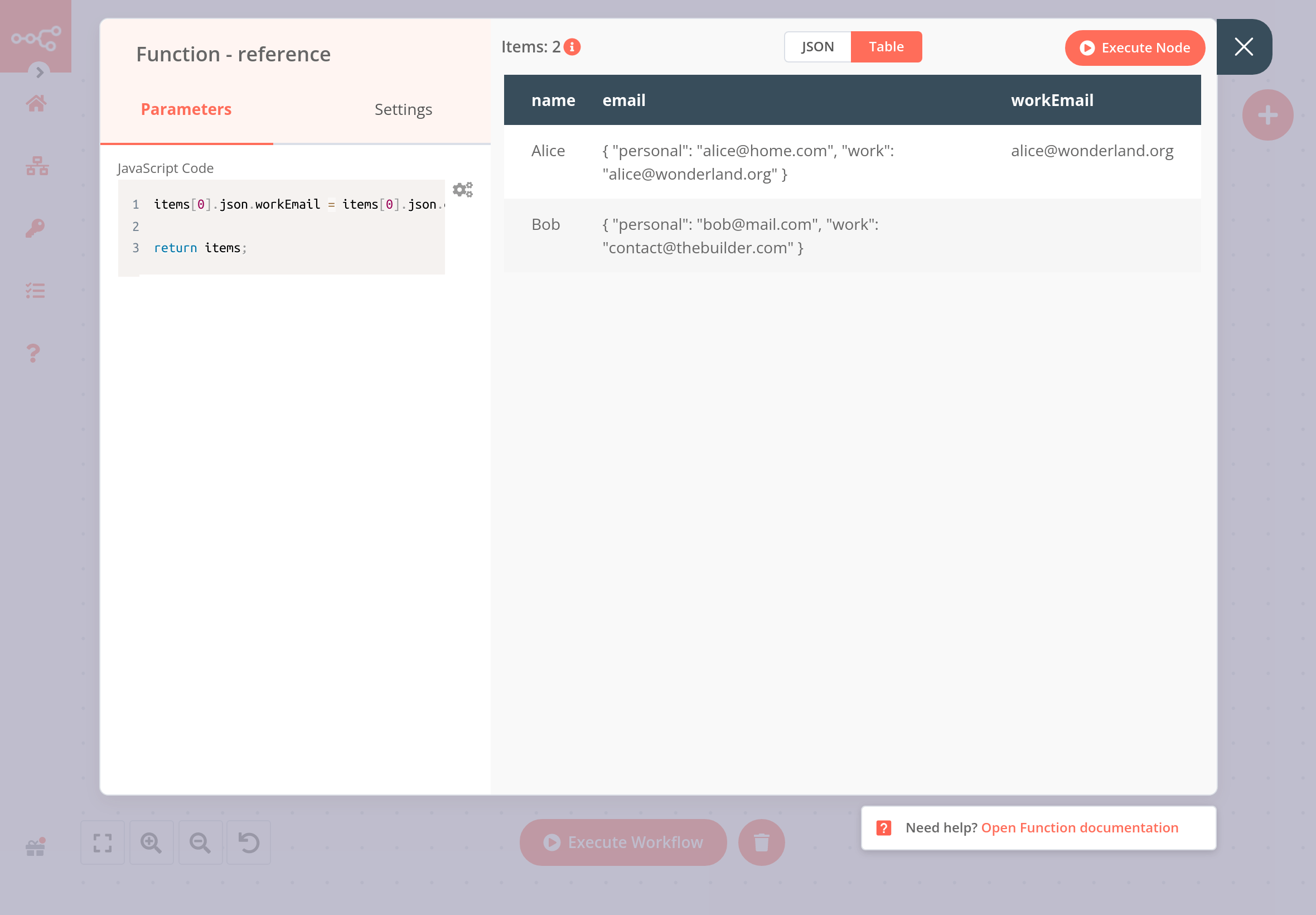This screenshot has height=915, width=1316.
Task: Expand the collapsed left sidebar chevron
Action: pyautogui.click(x=40, y=72)
